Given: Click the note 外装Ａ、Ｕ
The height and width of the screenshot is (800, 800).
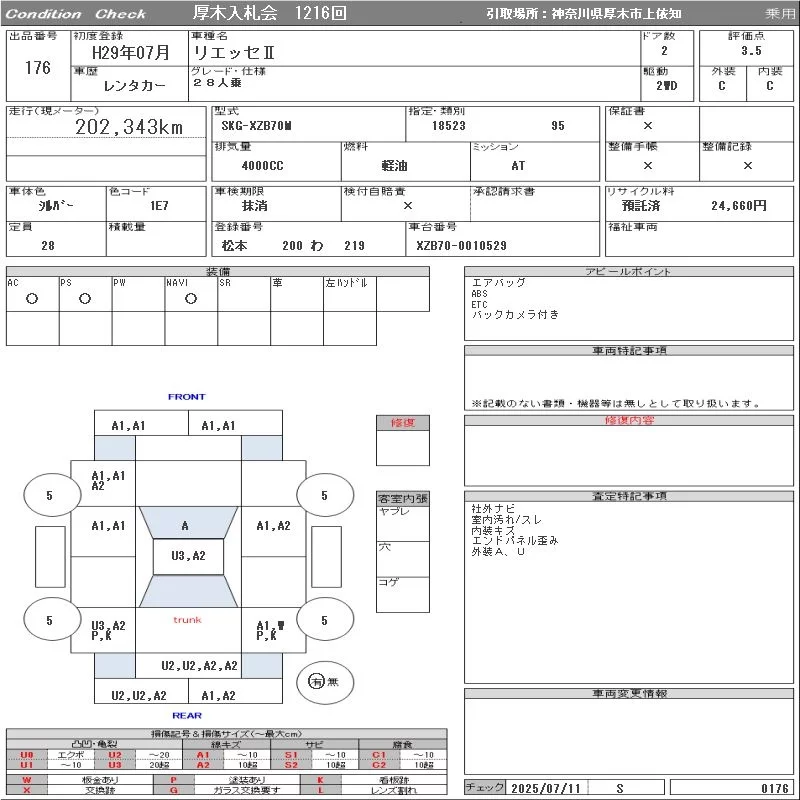Looking at the screenshot, I should tap(498, 552).
